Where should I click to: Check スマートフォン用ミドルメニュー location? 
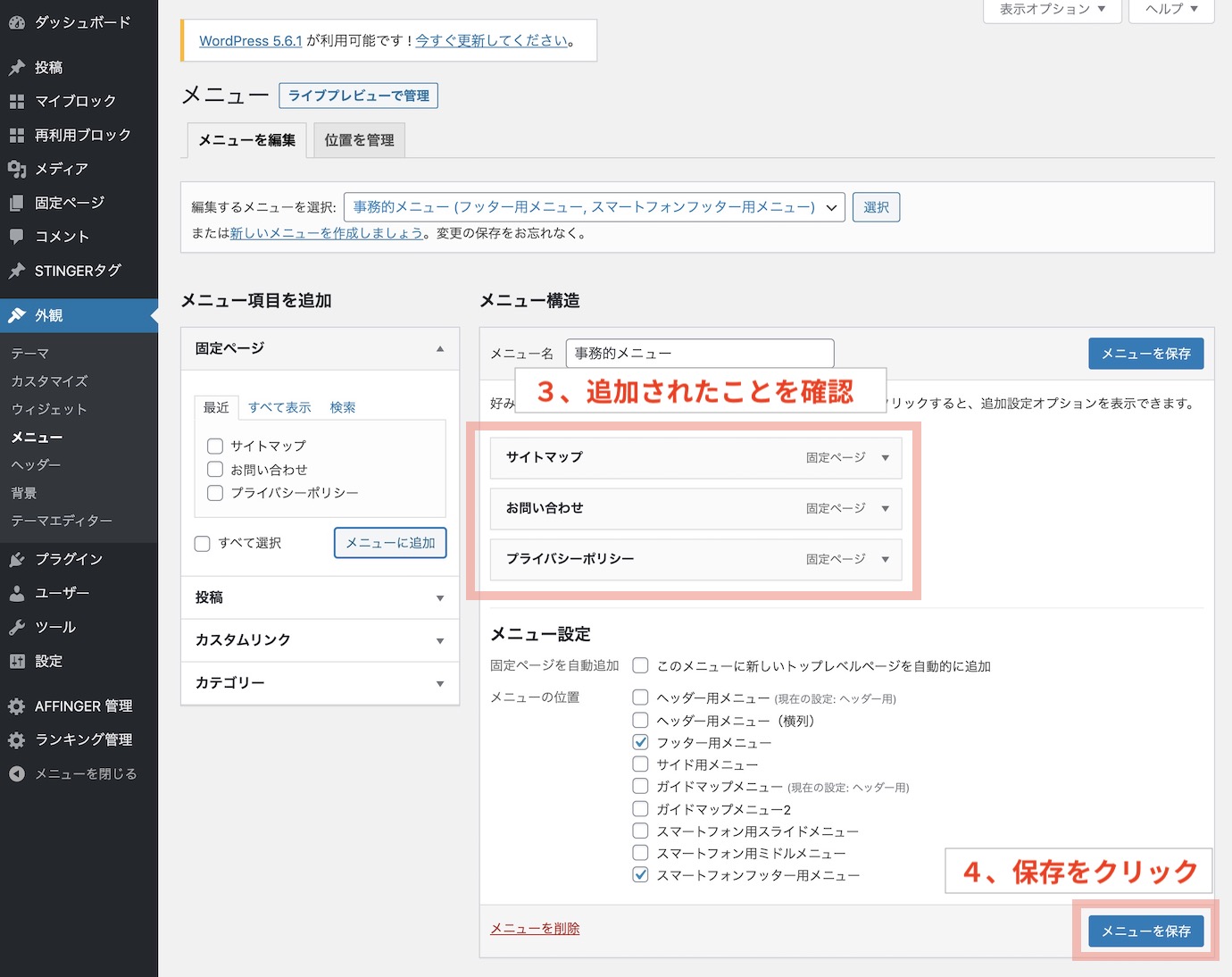click(640, 853)
